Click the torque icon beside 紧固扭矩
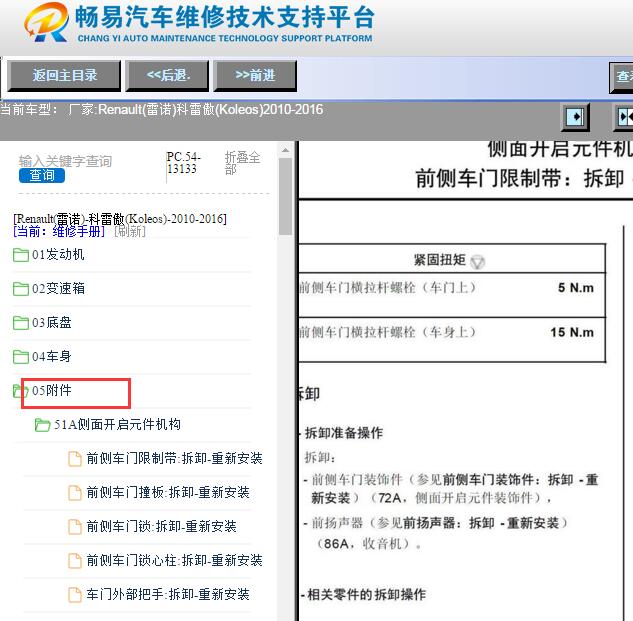Screen dimensions: 633x621 (478, 262)
